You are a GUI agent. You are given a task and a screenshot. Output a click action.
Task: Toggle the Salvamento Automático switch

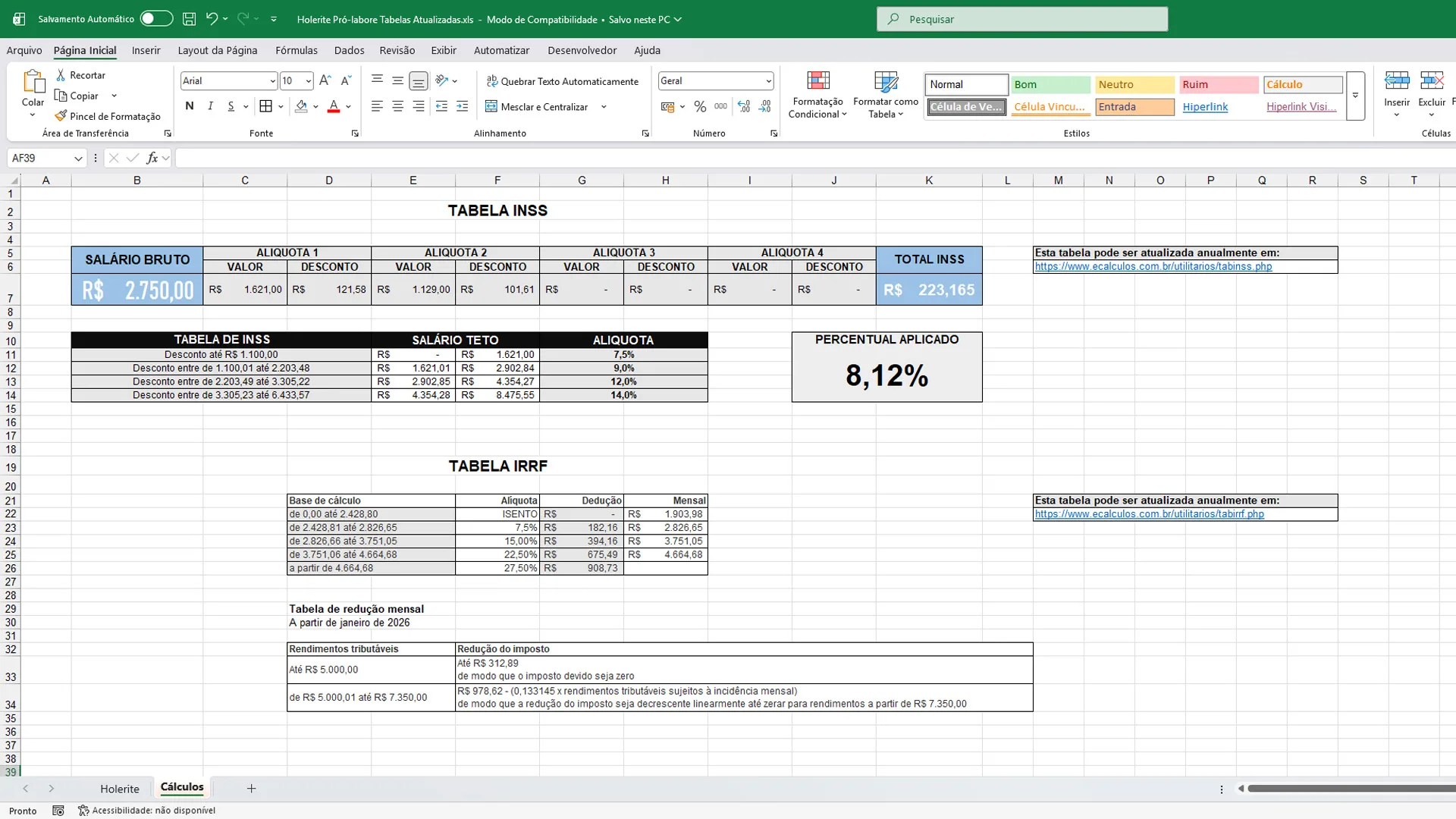click(x=156, y=19)
